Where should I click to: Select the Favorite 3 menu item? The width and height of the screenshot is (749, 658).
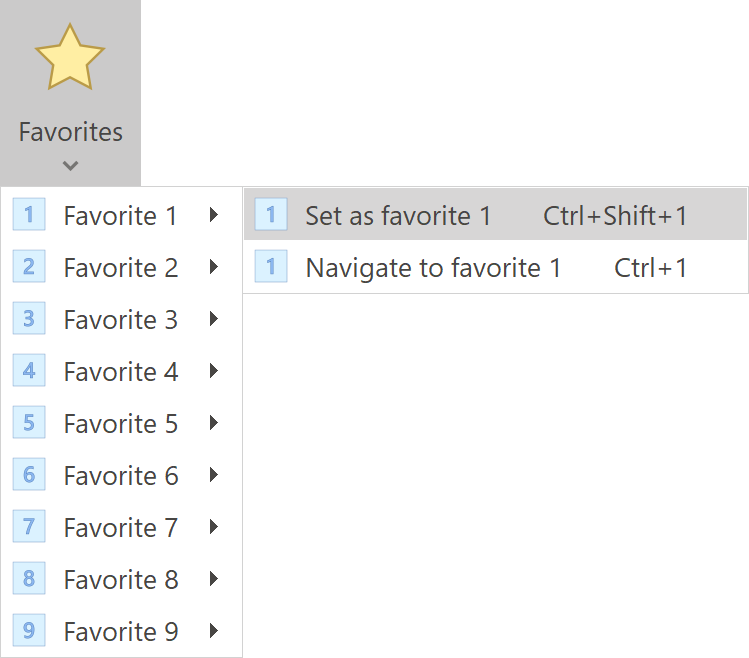(120, 319)
